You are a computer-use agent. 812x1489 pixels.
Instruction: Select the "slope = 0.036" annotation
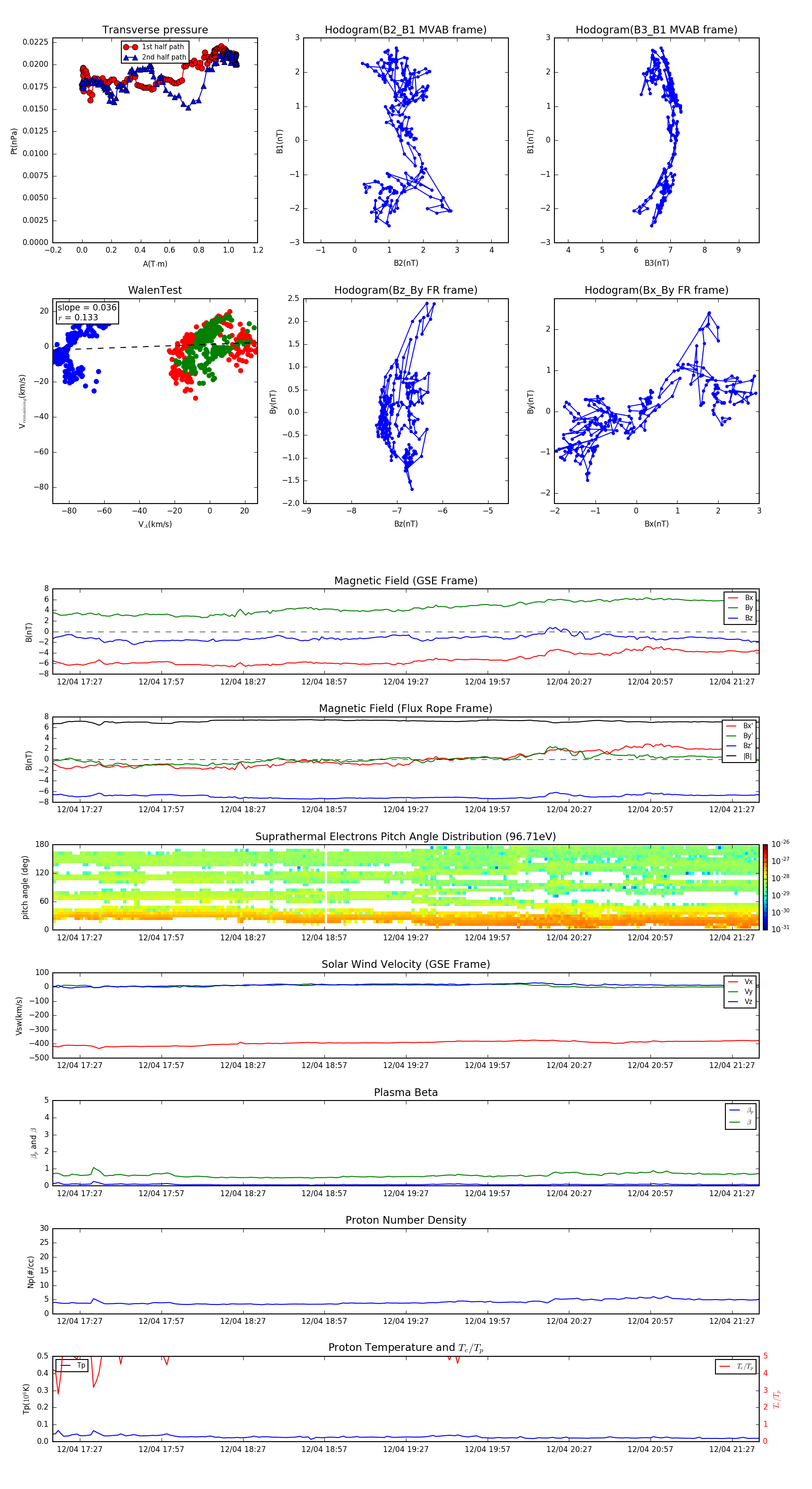87,308
